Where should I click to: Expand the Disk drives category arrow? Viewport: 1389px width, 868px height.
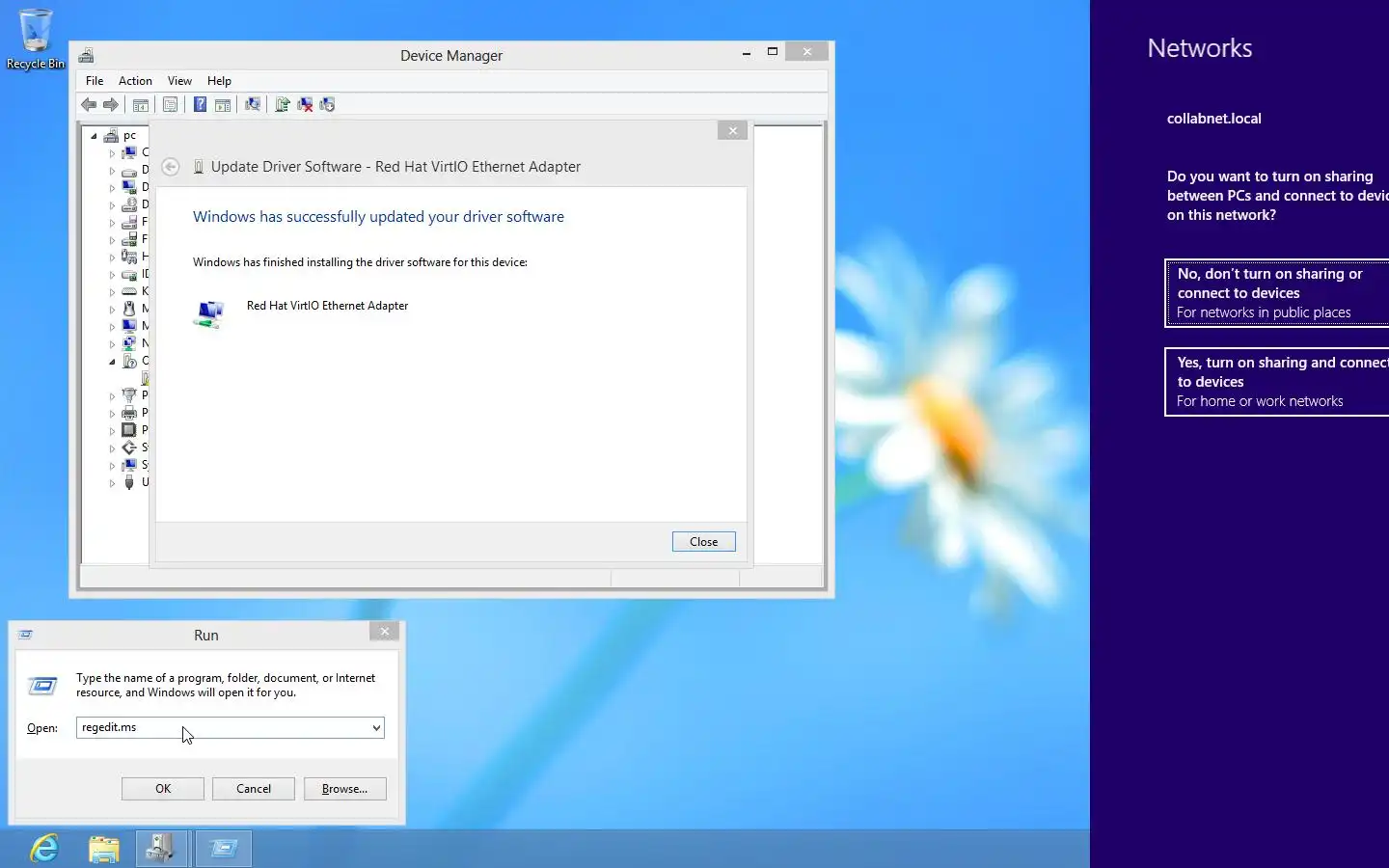pyautogui.click(x=112, y=171)
